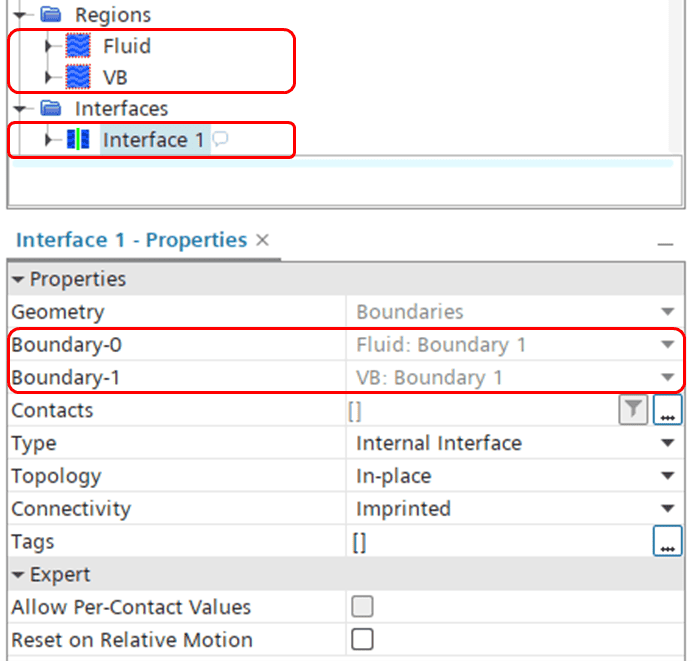Click the Contacts filter icon
The width and height of the screenshot is (692, 661).
click(632, 410)
